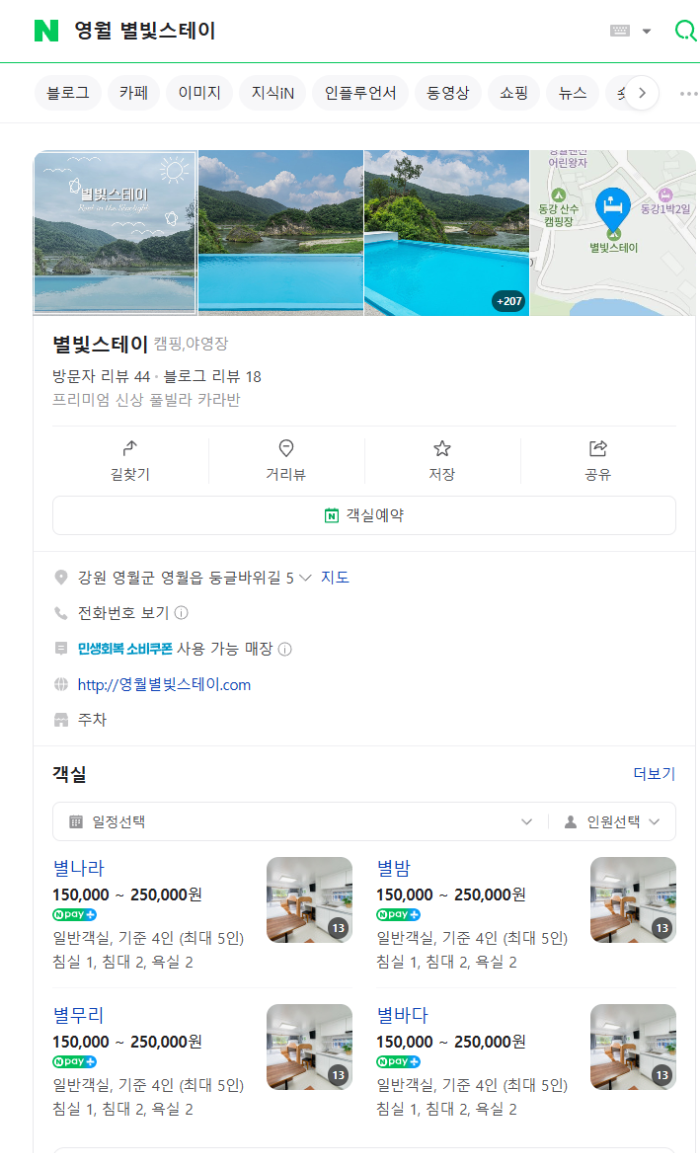Click the arrow to reveal more search tabs

point(643,92)
